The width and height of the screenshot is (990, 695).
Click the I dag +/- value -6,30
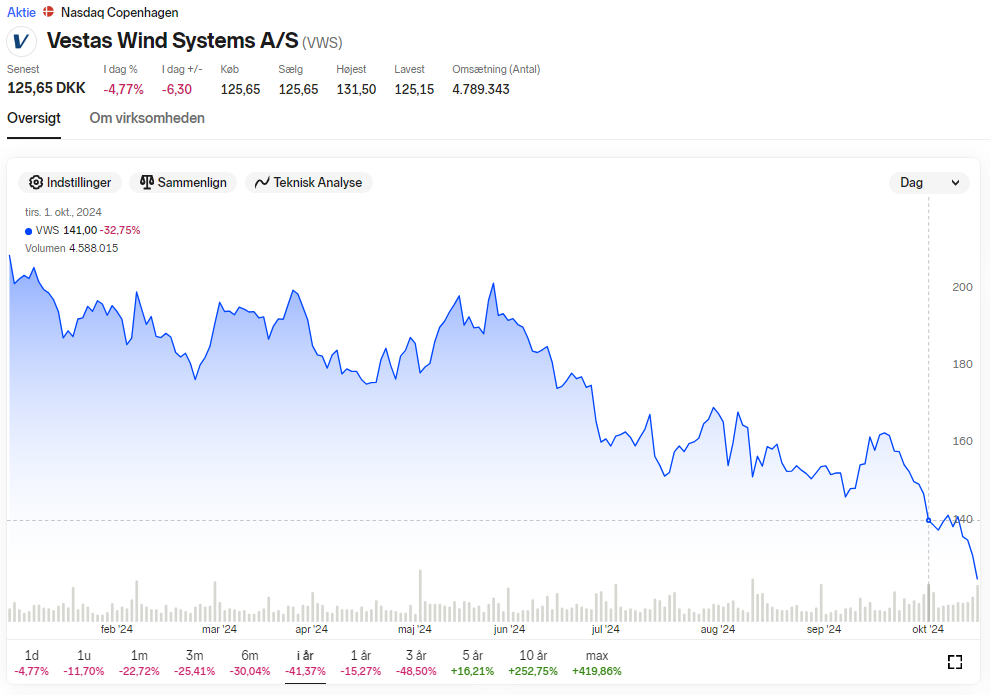click(177, 89)
